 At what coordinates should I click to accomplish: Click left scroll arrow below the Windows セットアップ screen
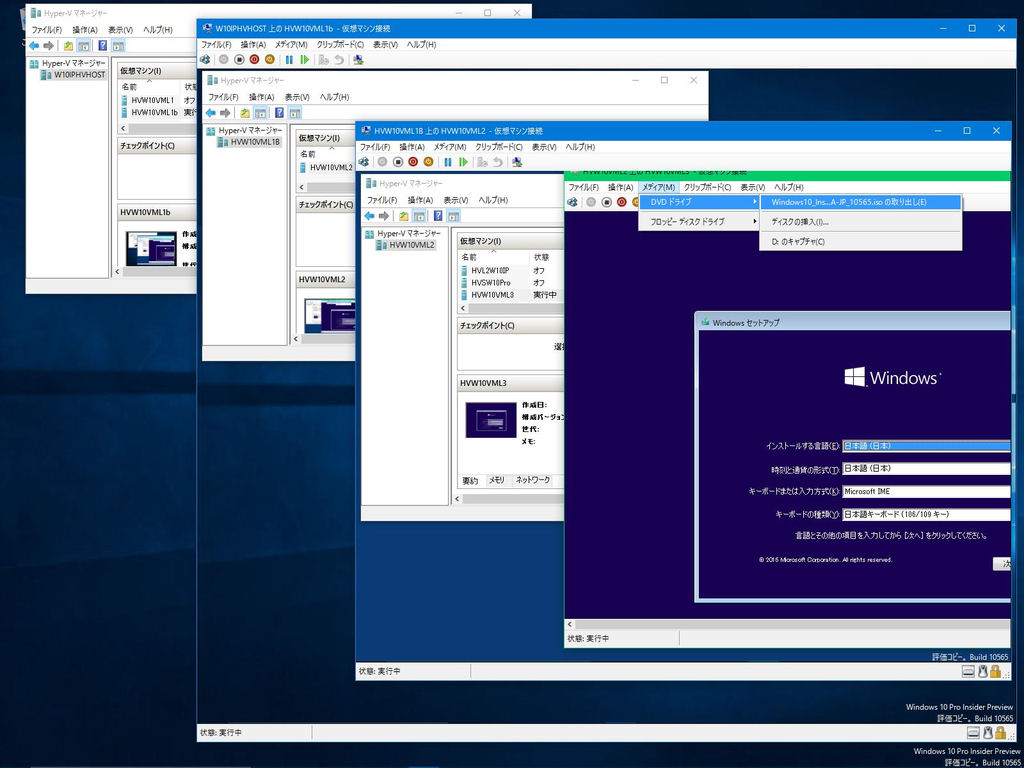(x=569, y=624)
